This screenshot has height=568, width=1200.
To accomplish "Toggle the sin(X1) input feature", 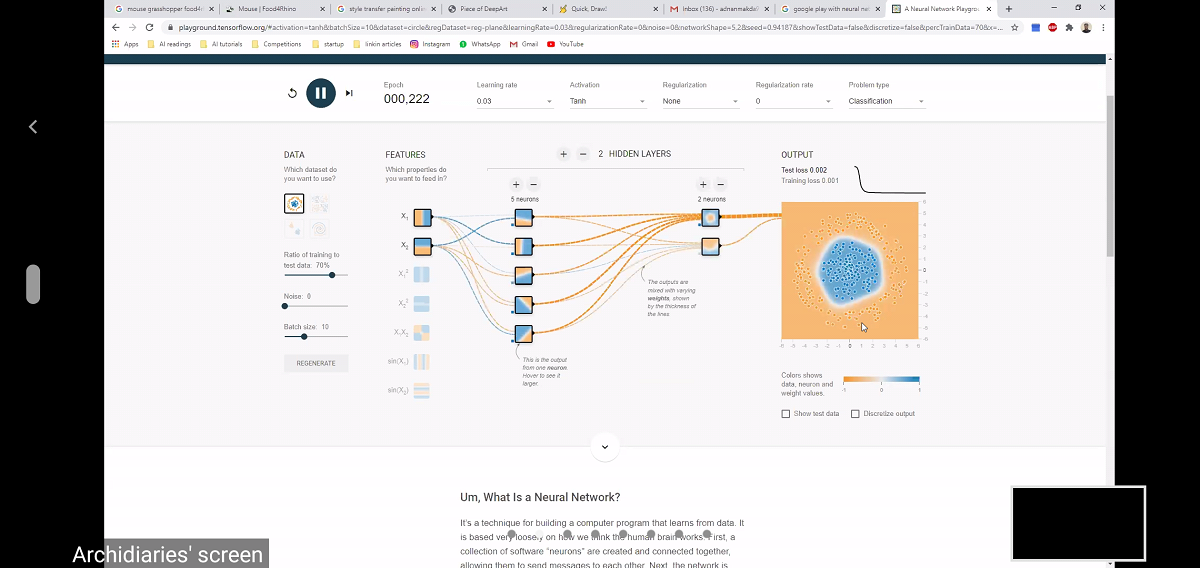I will coord(421,362).
